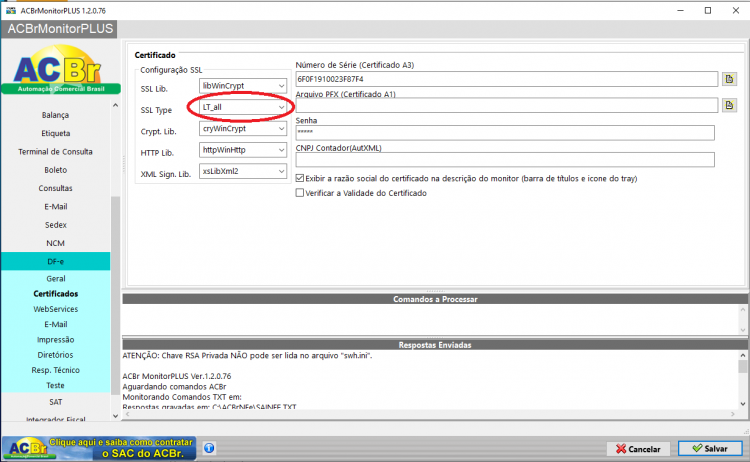Open Geral under DF-e

point(55,278)
